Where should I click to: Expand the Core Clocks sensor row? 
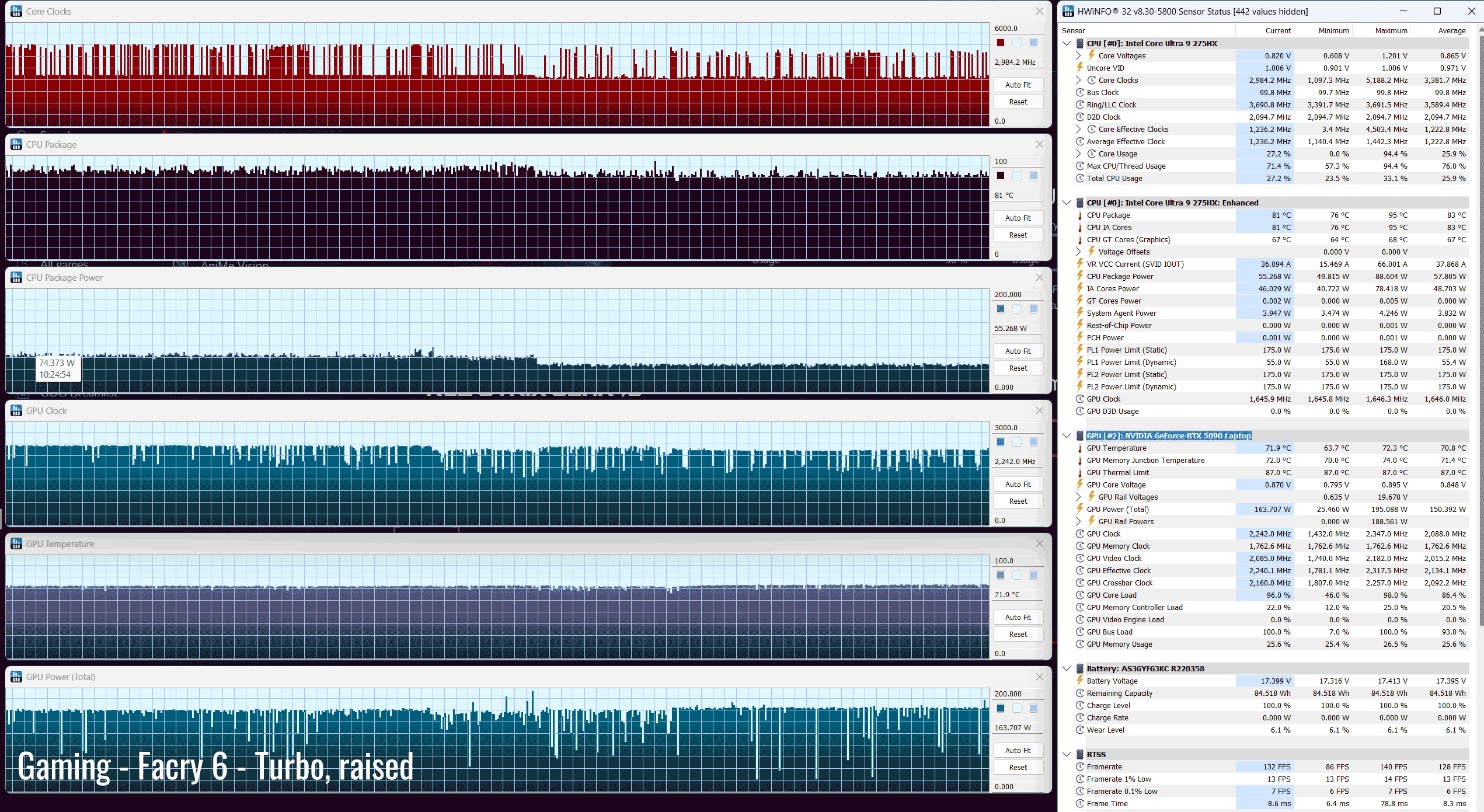[1078, 81]
